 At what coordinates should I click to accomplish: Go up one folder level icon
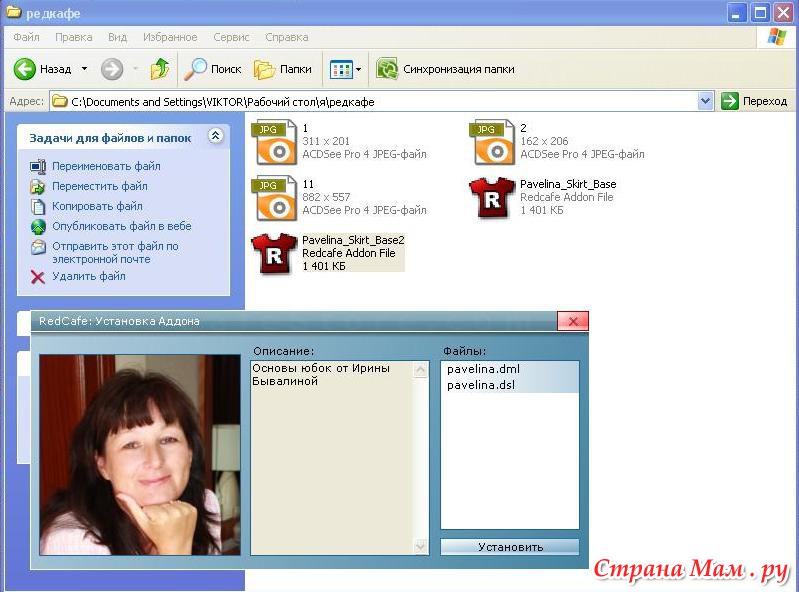click(x=160, y=69)
